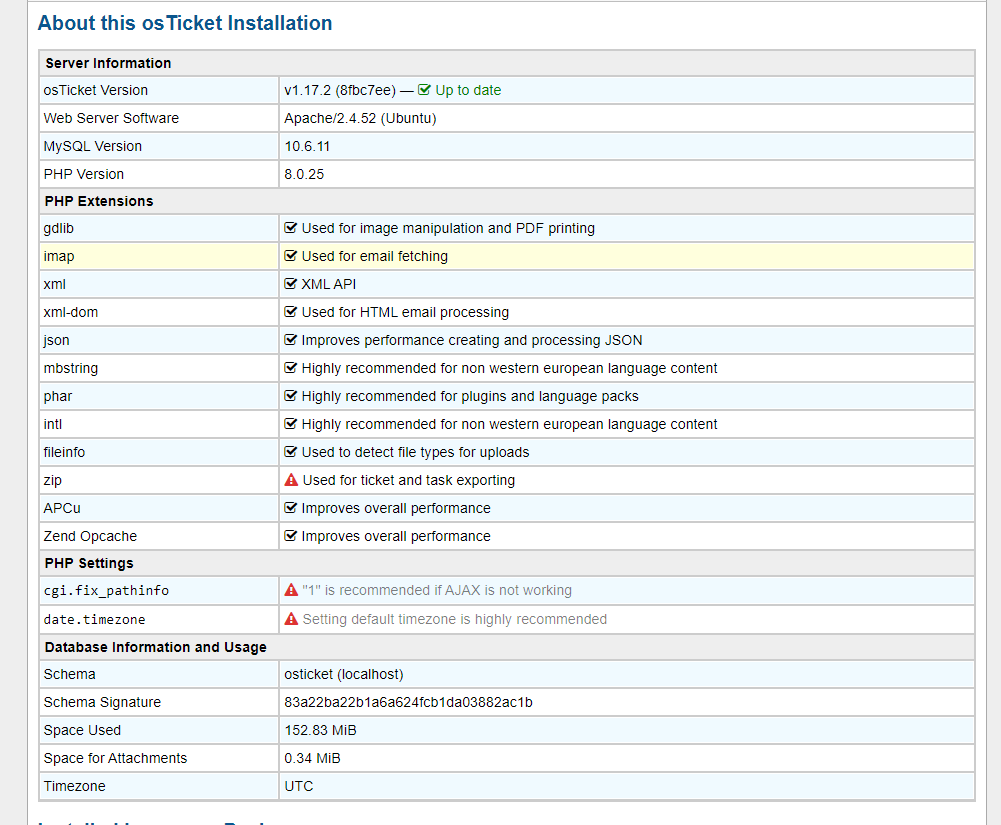This screenshot has width=1001, height=825.
Task: Click the checkmark in the json row
Action: pos(291,340)
